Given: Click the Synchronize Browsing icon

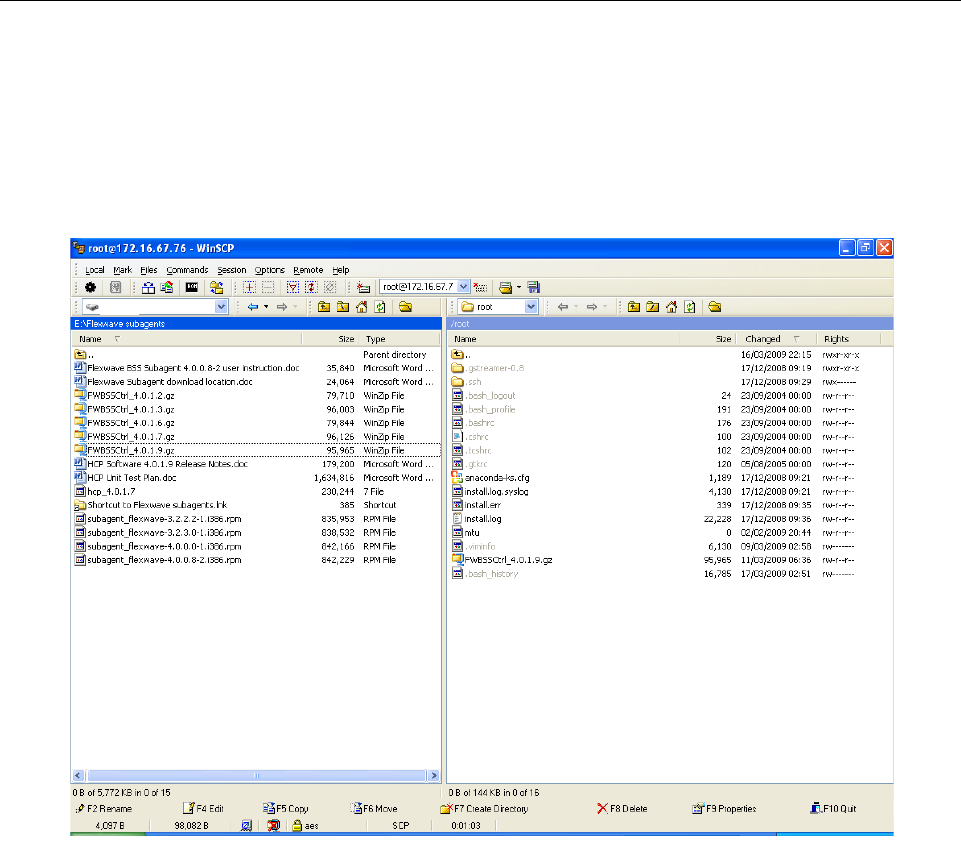Looking at the screenshot, I should click(216, 287).
